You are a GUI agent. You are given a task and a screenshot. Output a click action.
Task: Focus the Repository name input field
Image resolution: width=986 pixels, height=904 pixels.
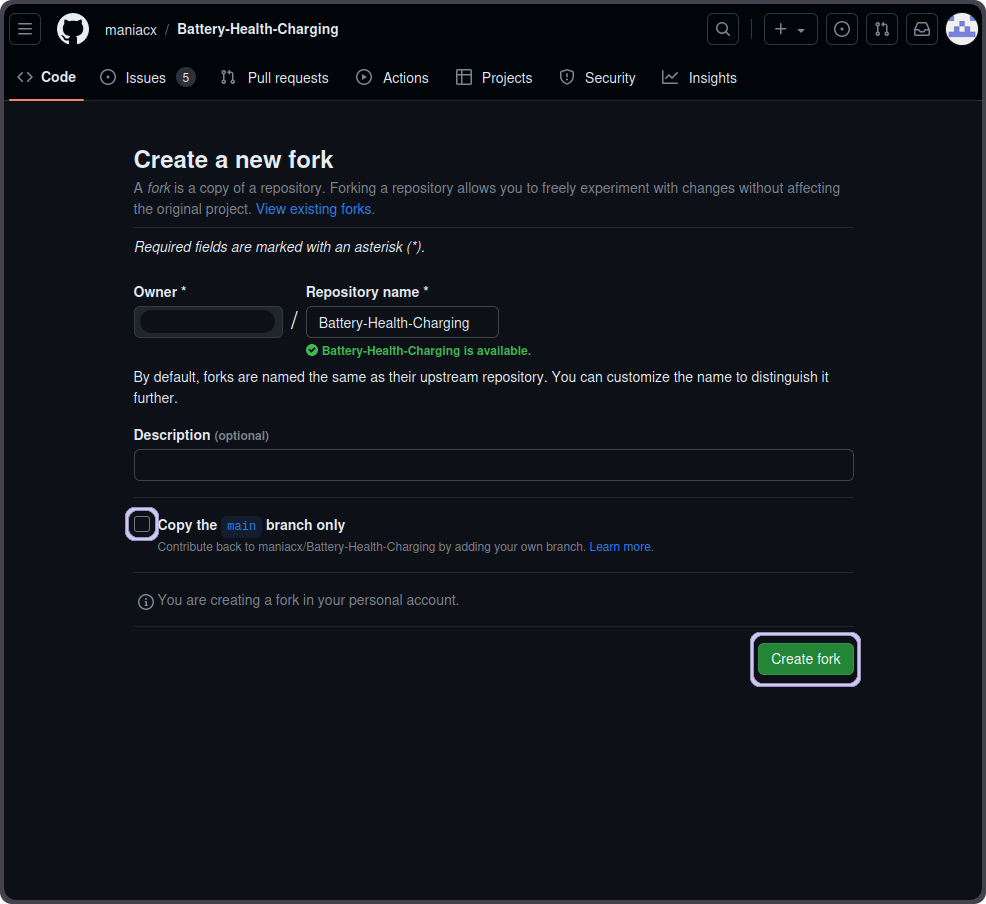402,322
